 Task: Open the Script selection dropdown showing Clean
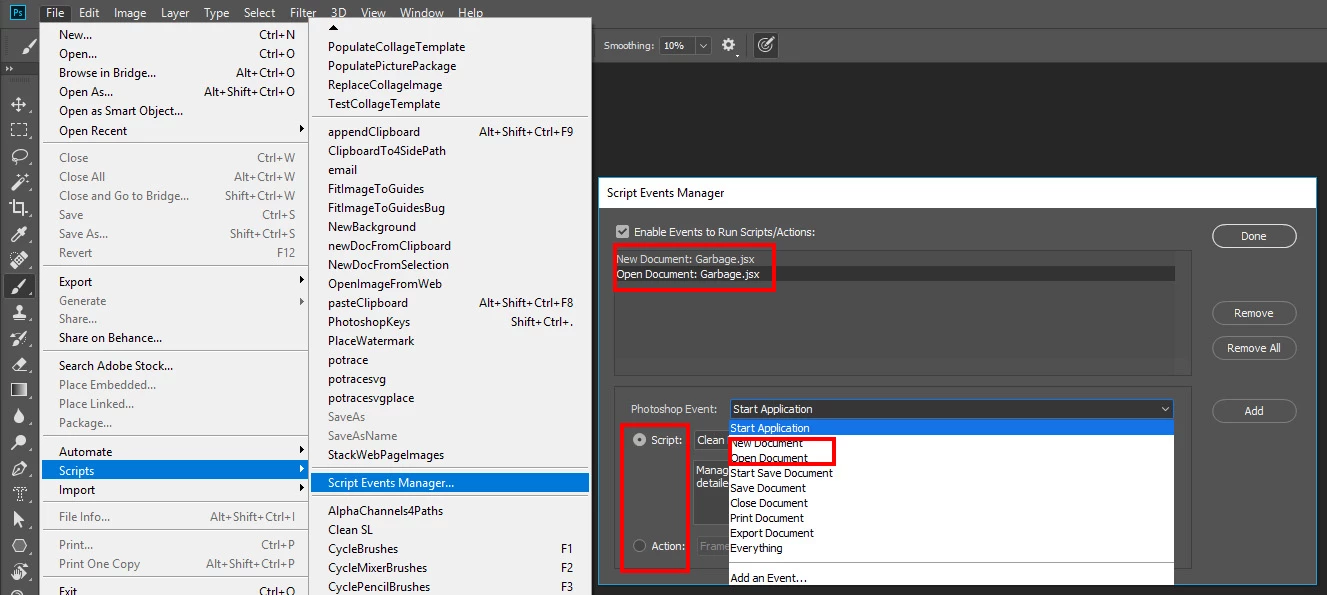712,440
